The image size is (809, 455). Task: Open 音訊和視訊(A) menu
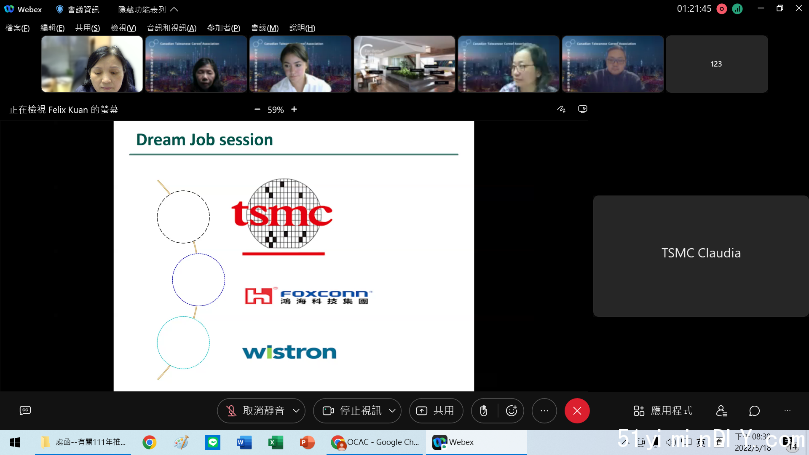click(x=171, y=28)
